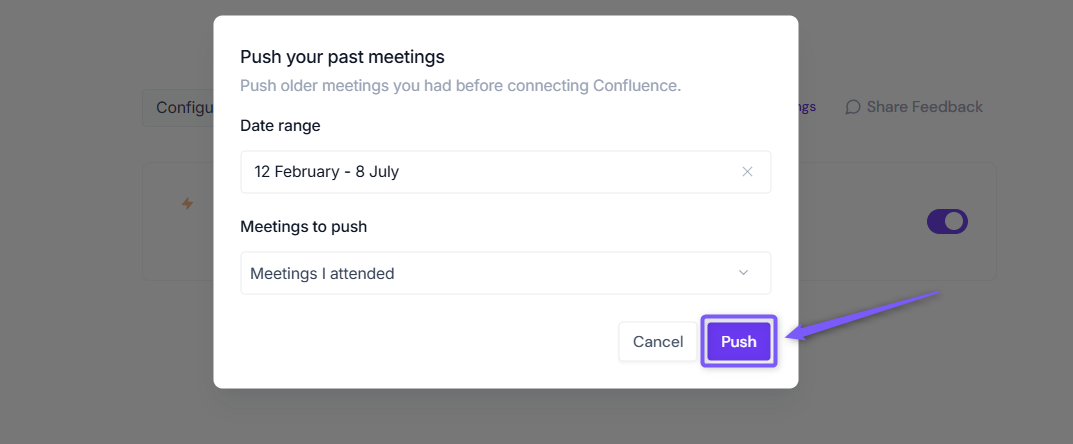Switch to the partially hidden purple tab

point(807,107)
